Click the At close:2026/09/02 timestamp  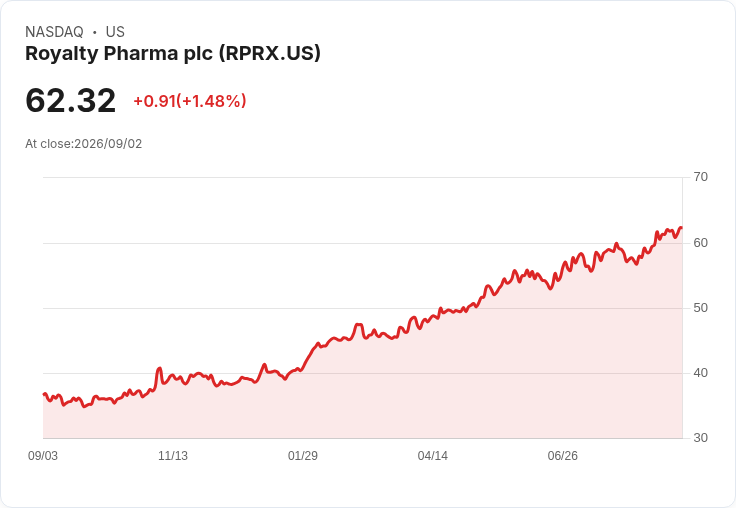pyautogui.click(x=84, y=144)
